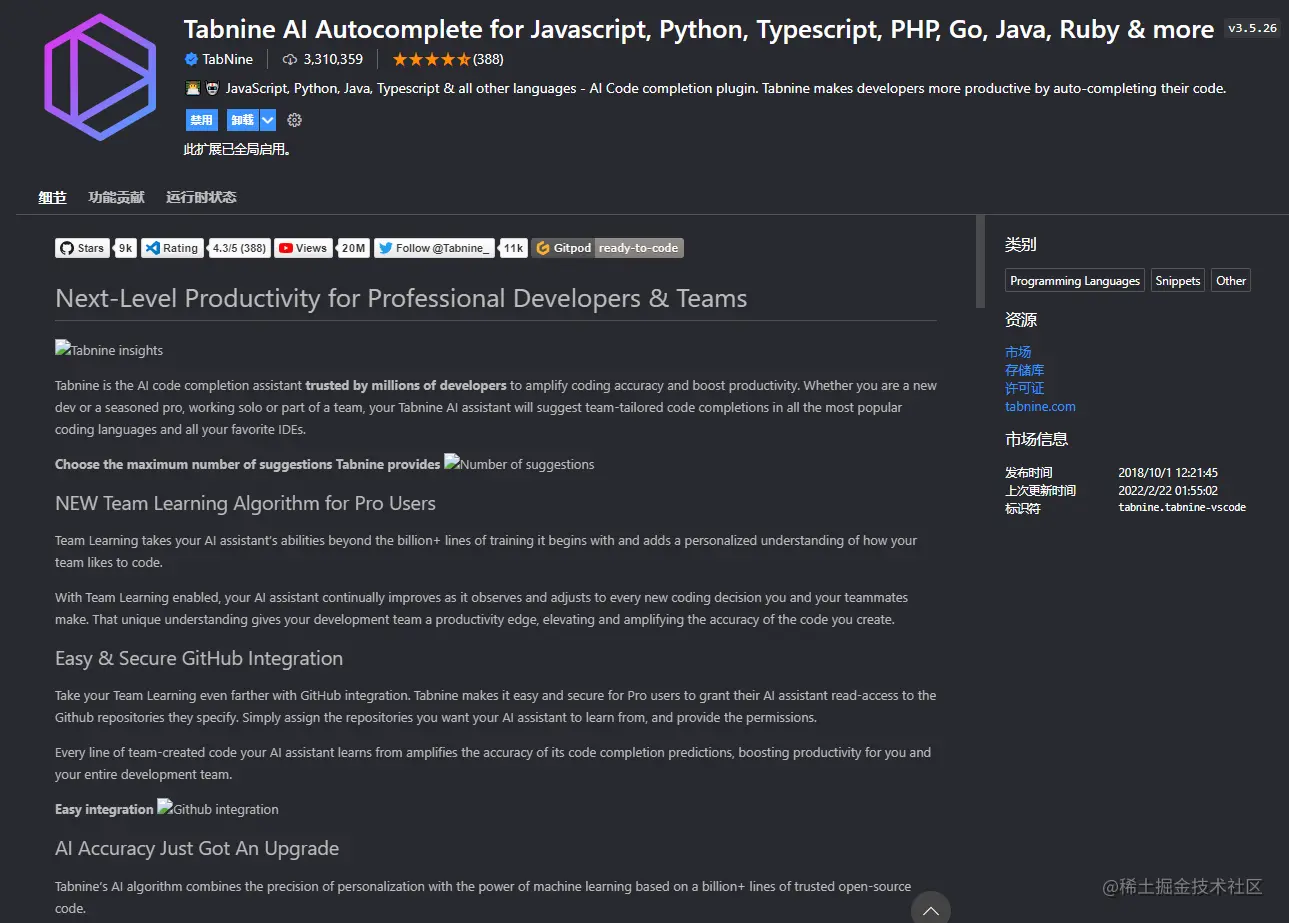1289x923 pixels.
Task: Open the tabnine.com link
Action: [x=1040, y=406]
